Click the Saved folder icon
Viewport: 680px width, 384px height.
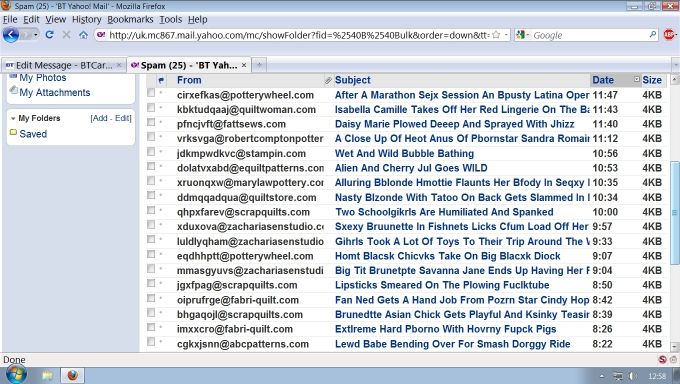(x=13, y=133)
